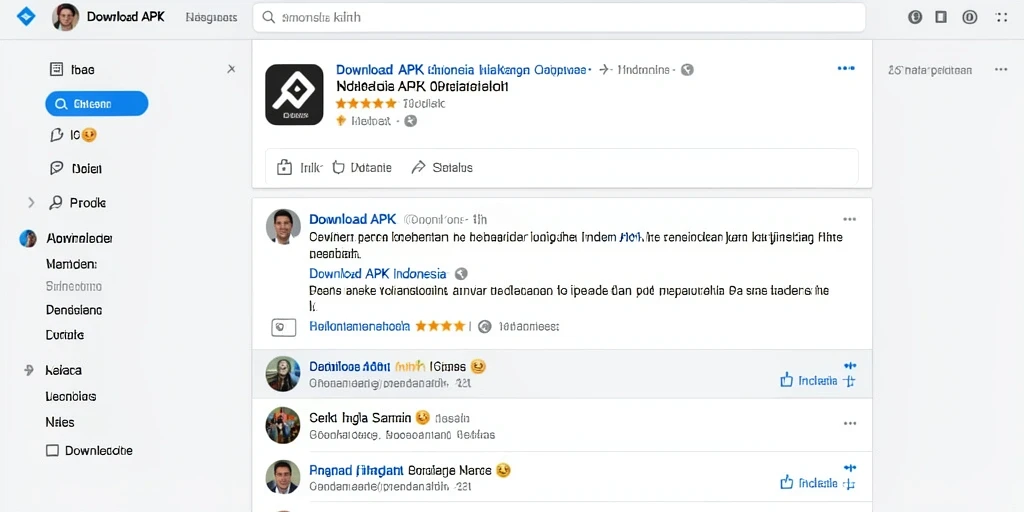
Task: Click the Inlk button with bag icon
Action: tap(299, 168)
